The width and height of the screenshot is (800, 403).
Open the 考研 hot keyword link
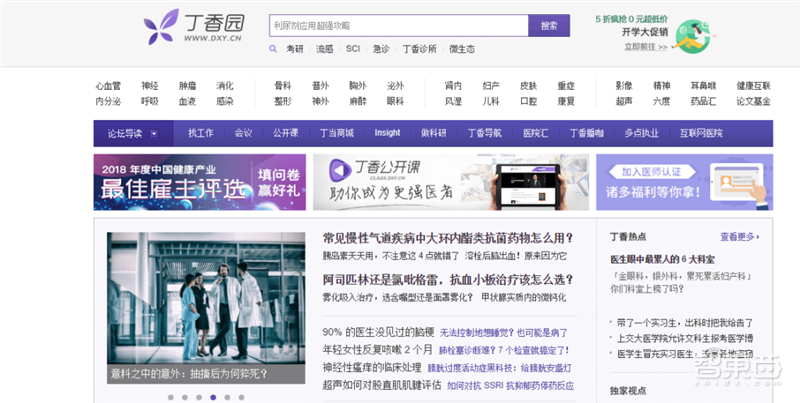pyautogui.click(x=294, y=49)
